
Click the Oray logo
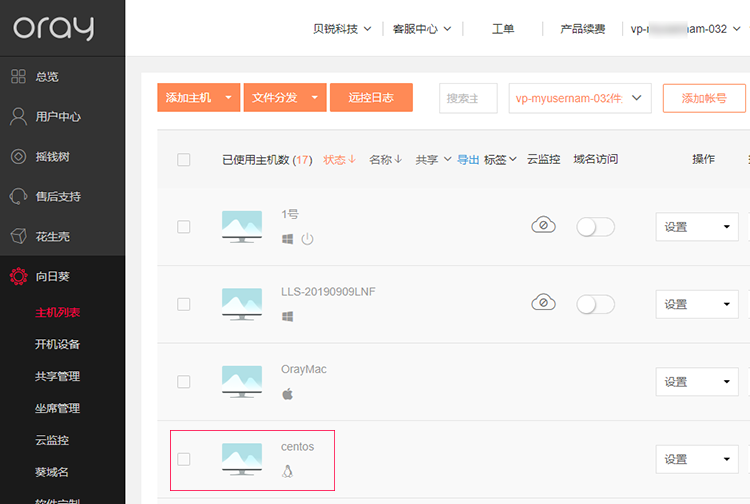(x=53, y=28)
